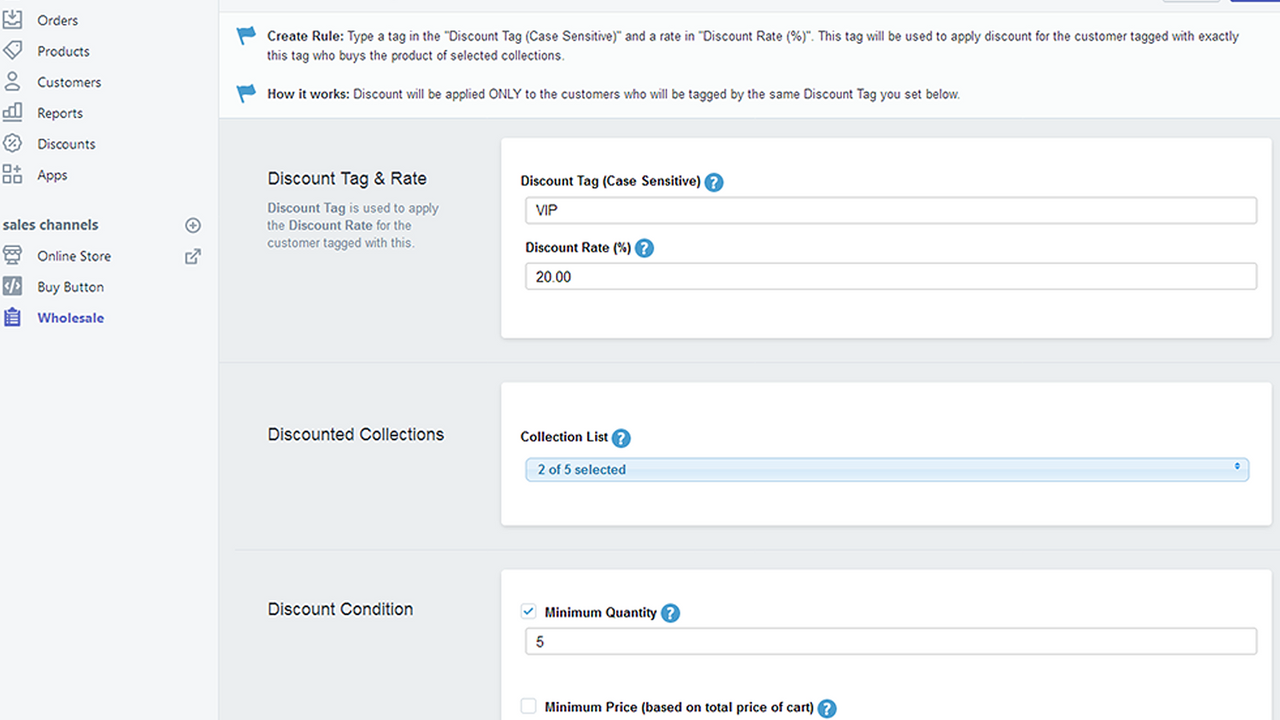Screen dimensions: 1280x720
Task: Click the external link icon beside Online Store
Action: coord(192,255)
